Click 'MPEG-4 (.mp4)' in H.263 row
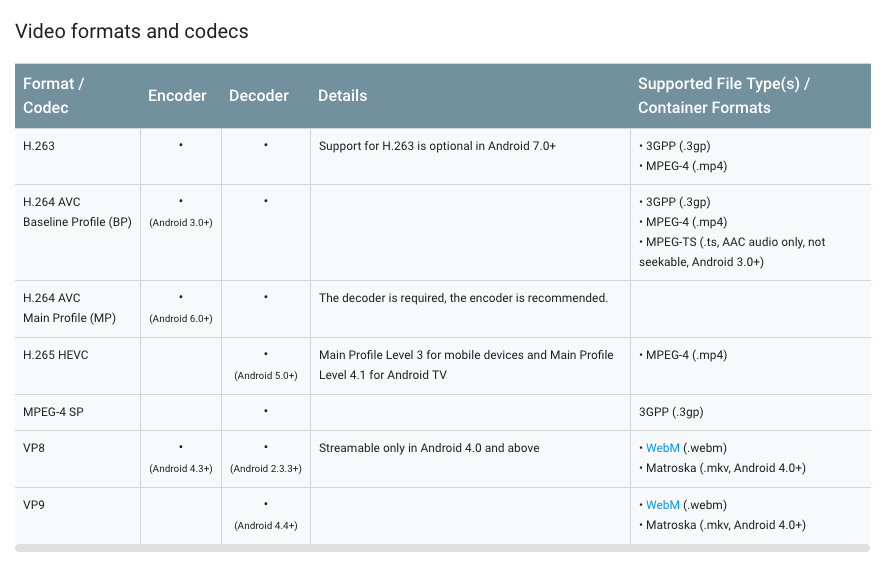The height and width of the screenshot is (568, 885). [x=686, y=166]
